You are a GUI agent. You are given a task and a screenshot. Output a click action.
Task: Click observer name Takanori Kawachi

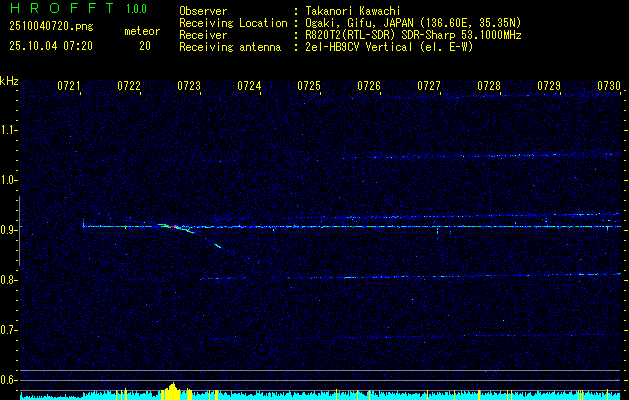pyautogui.click(x=353, y=11)
